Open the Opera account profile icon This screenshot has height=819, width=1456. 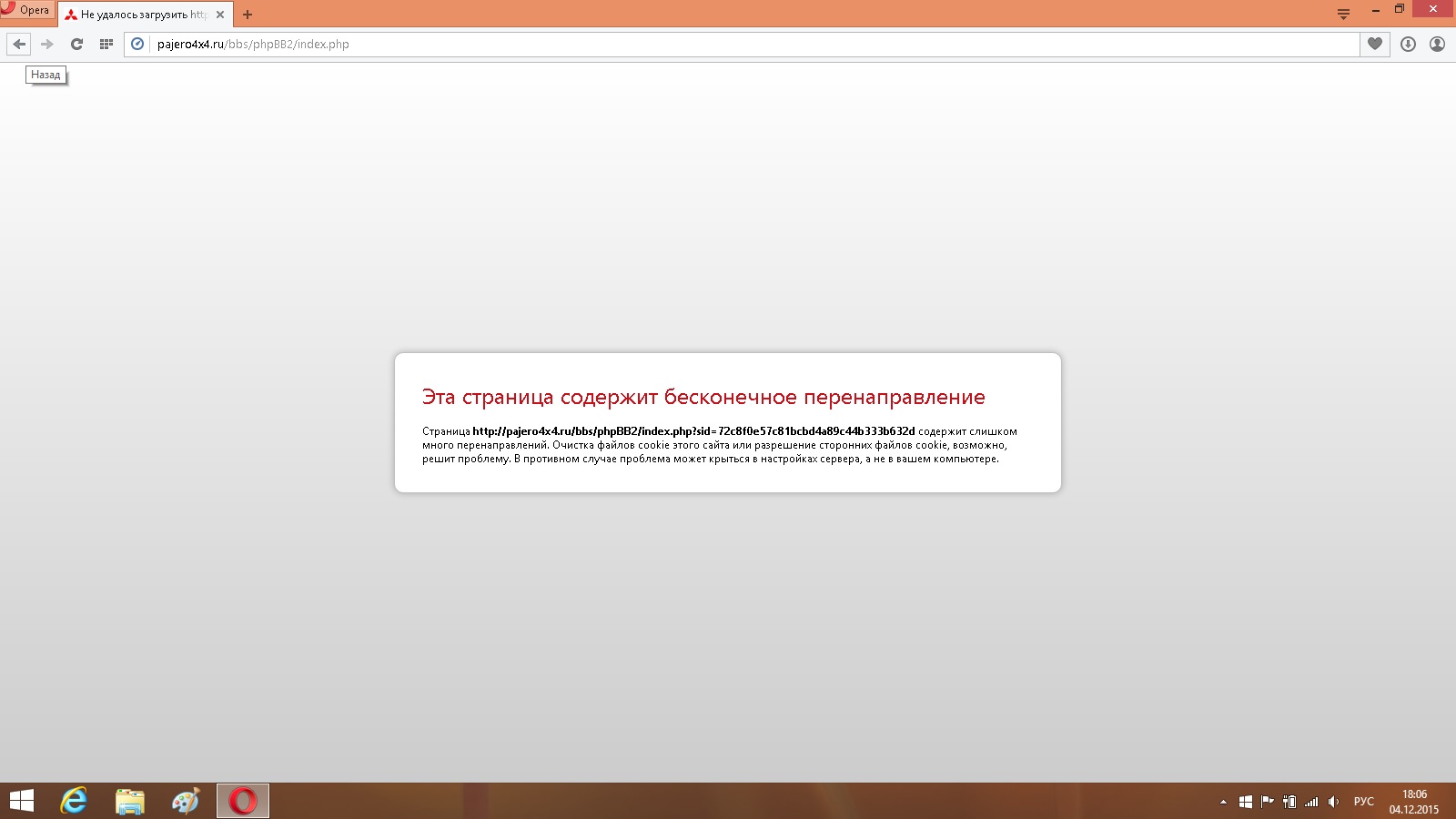pyautogui.click(x=1437, y=44)
